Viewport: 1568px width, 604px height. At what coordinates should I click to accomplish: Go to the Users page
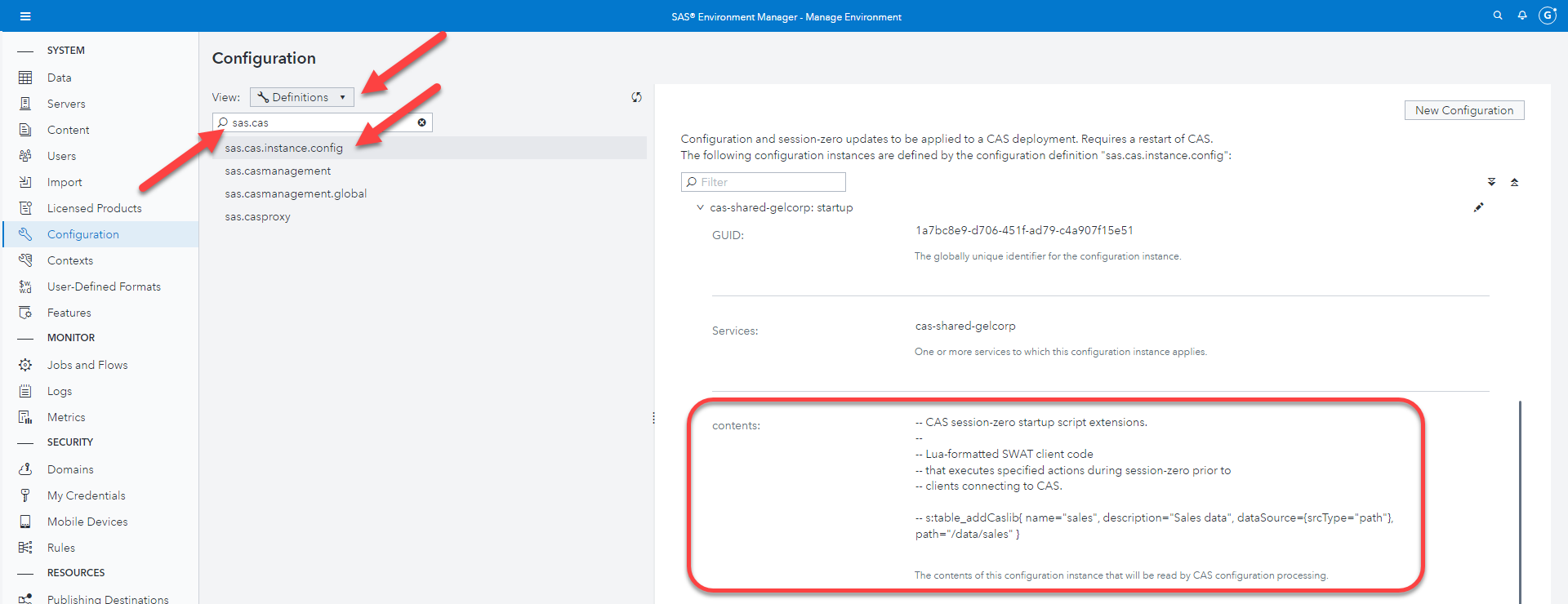(61, 156)
